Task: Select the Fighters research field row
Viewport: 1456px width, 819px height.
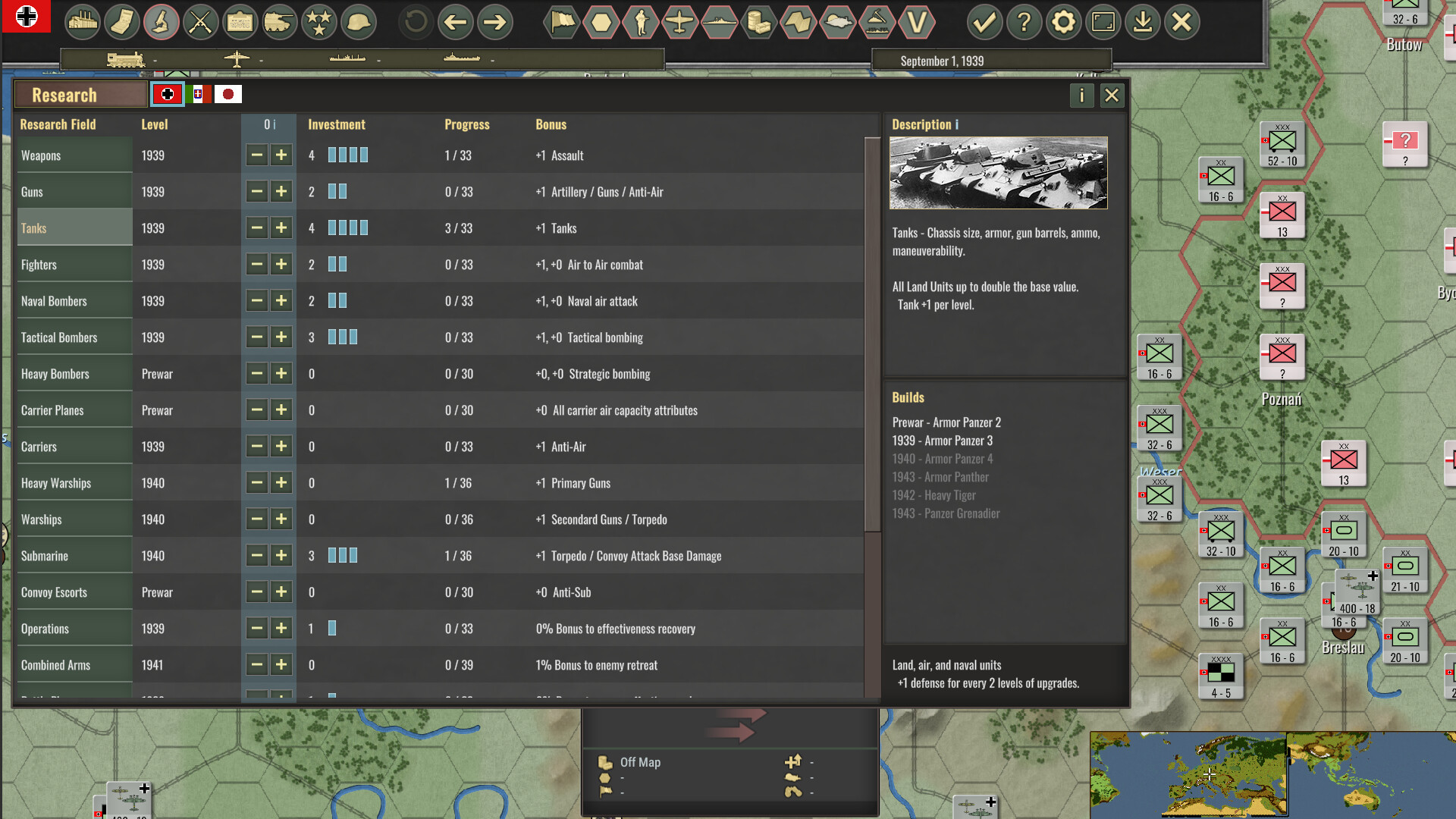Action: 74,264
